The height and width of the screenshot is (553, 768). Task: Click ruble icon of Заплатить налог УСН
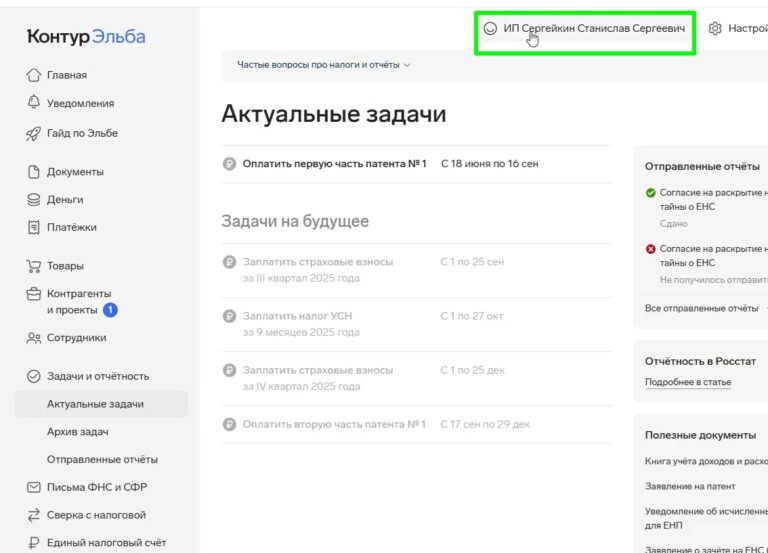229,316
